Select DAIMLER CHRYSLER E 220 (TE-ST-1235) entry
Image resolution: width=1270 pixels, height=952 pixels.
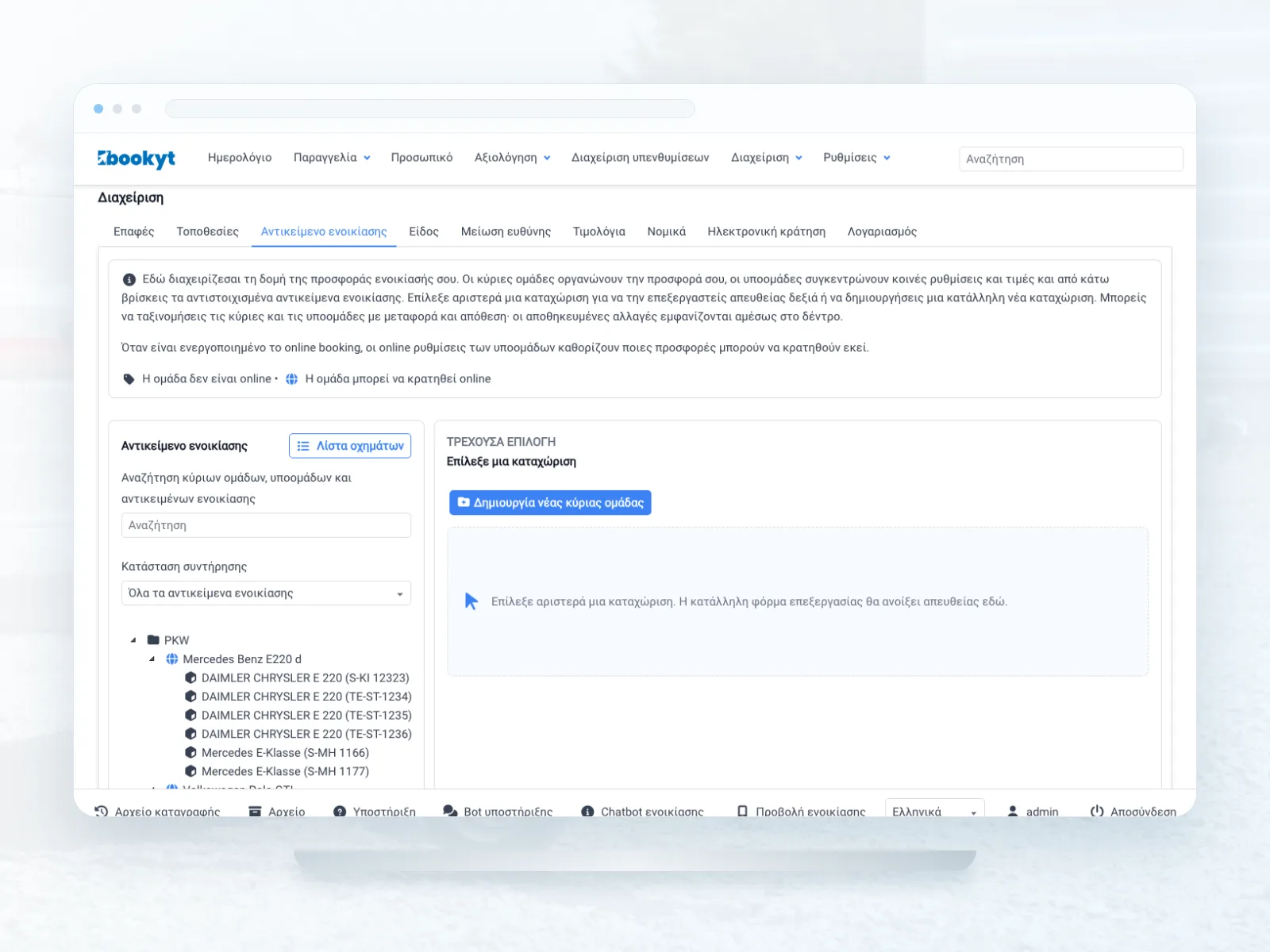306,715
